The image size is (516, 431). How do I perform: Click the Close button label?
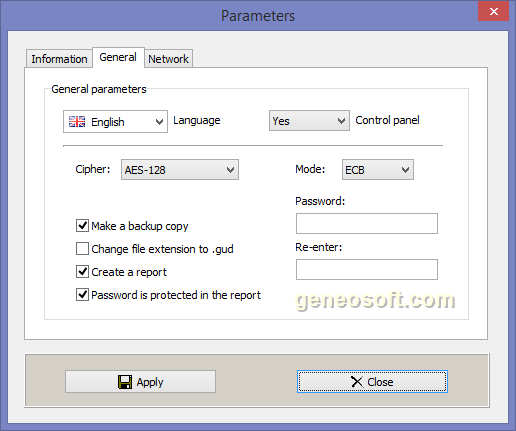(380, 382)
